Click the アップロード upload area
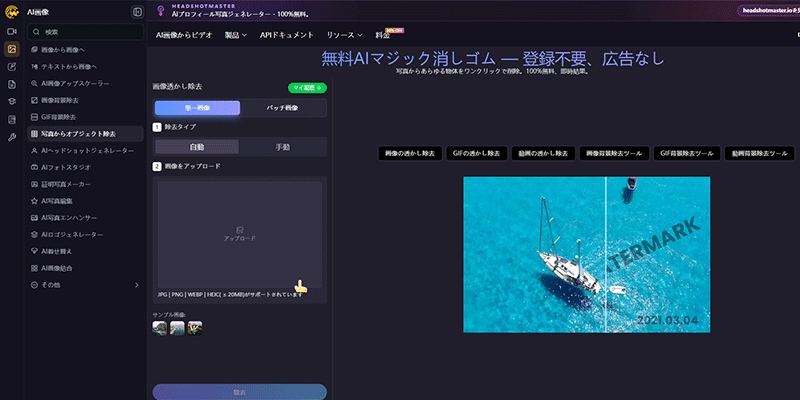This screenshot has width=800, height=400. (x=239, y=235)
